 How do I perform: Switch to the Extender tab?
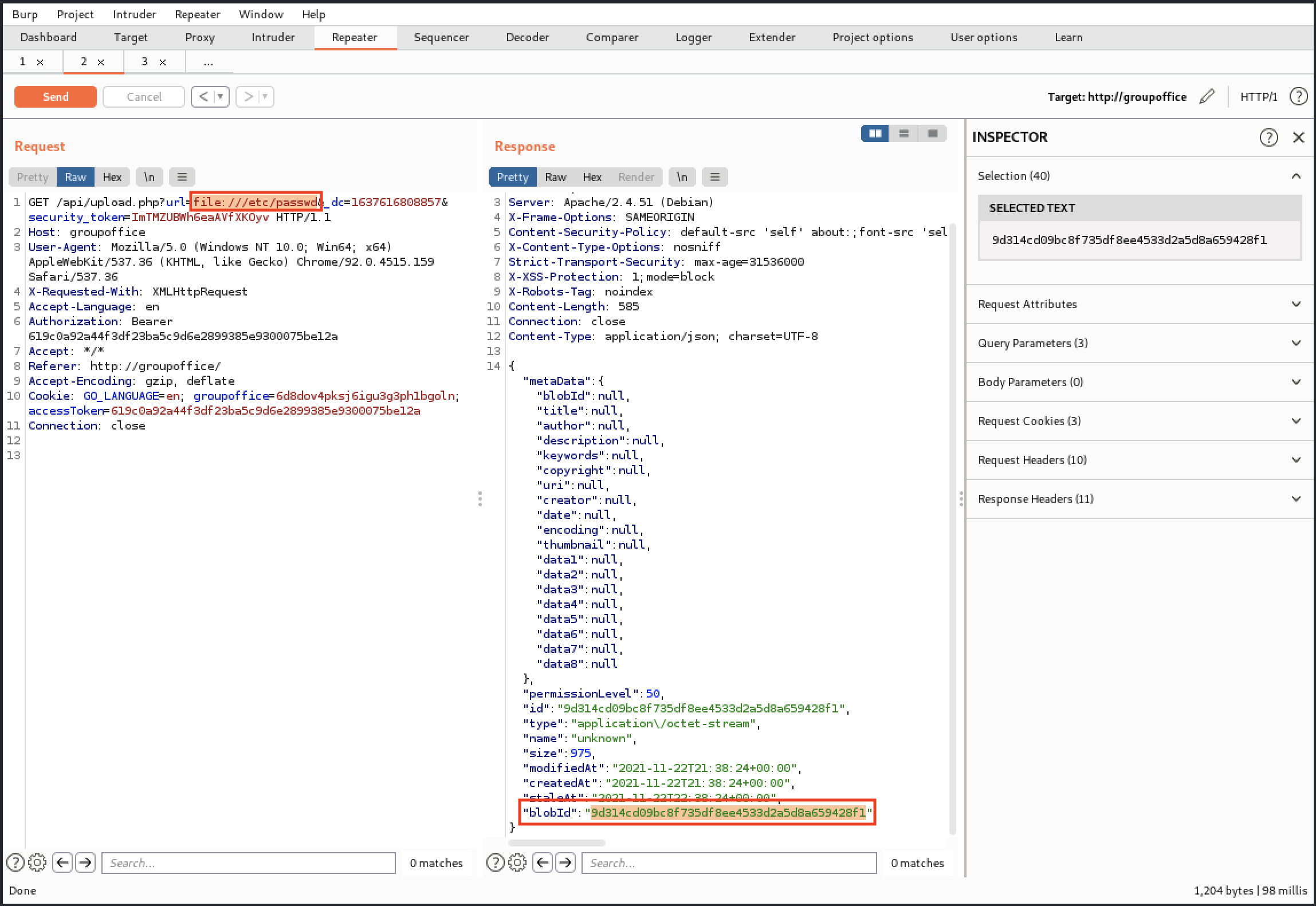click(772, 37)
